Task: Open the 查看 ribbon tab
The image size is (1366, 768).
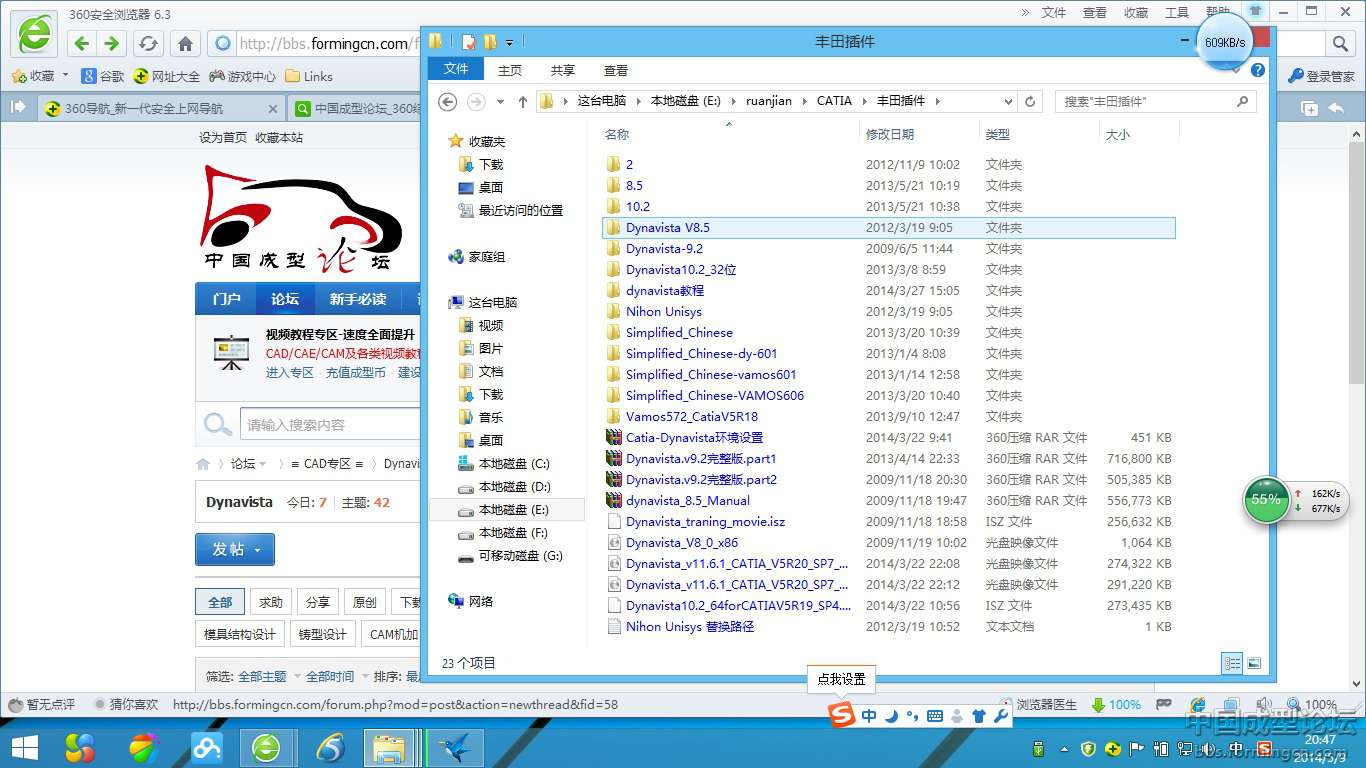Action: [615, 70]
